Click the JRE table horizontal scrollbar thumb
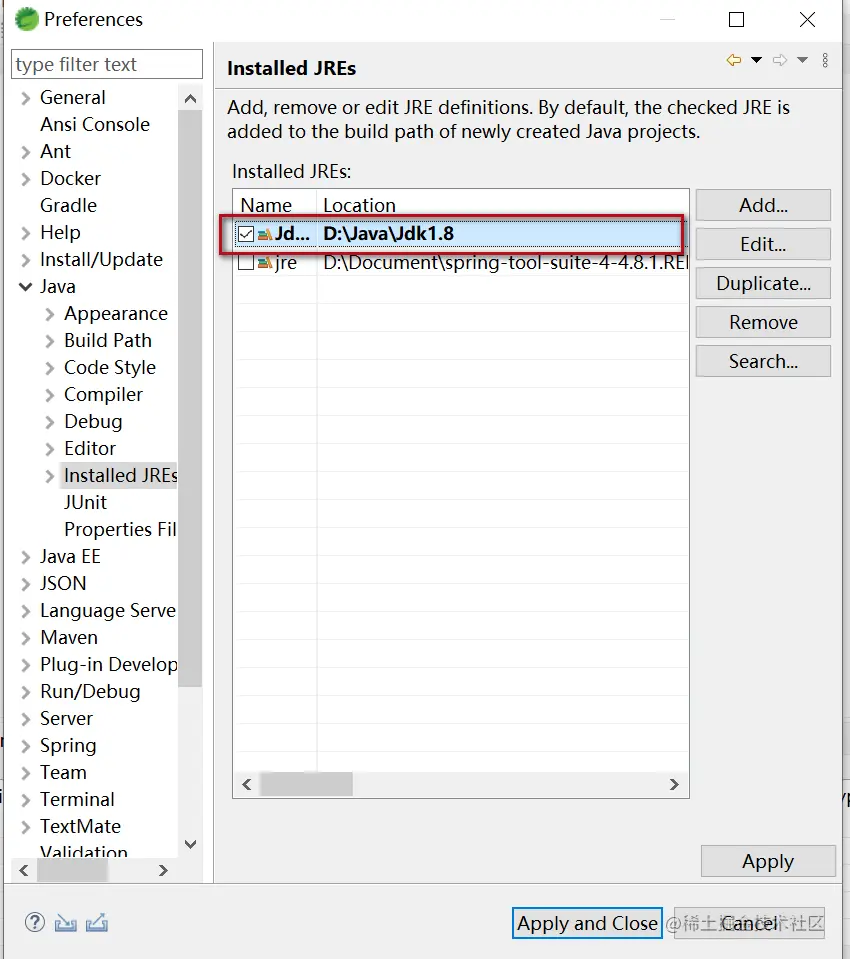Screen dimensions: 850x959 [306, 784]
